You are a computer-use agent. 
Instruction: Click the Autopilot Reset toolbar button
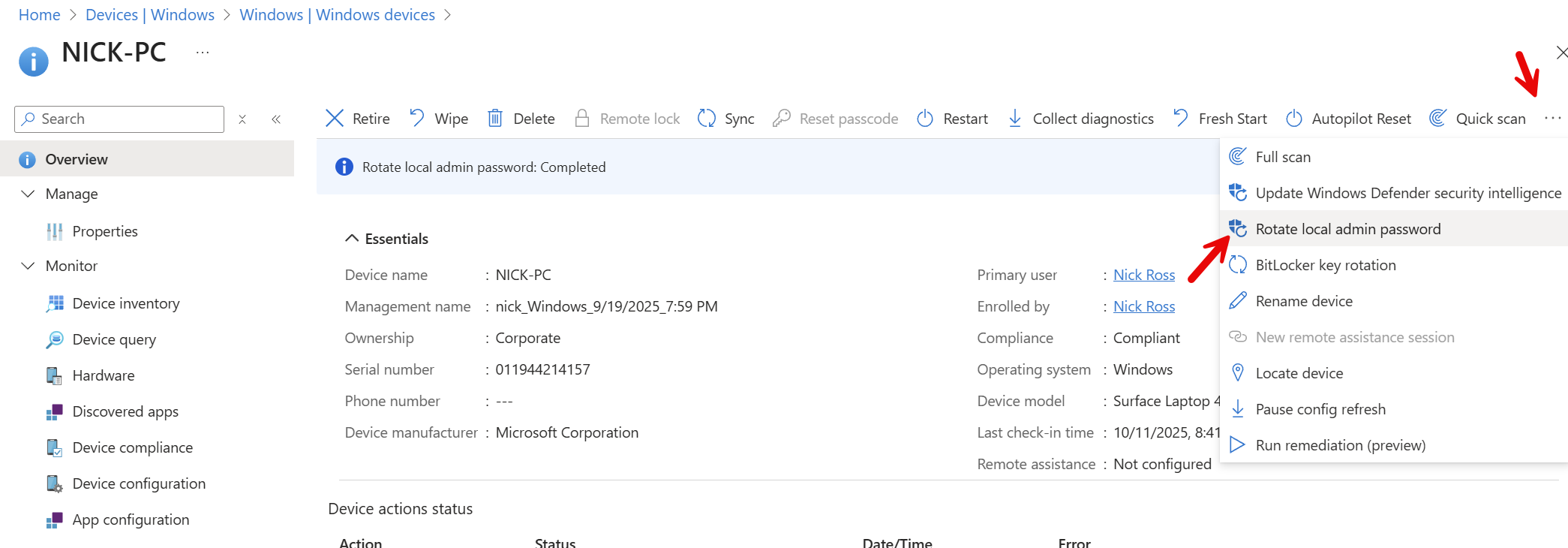tap(1348, 119)
